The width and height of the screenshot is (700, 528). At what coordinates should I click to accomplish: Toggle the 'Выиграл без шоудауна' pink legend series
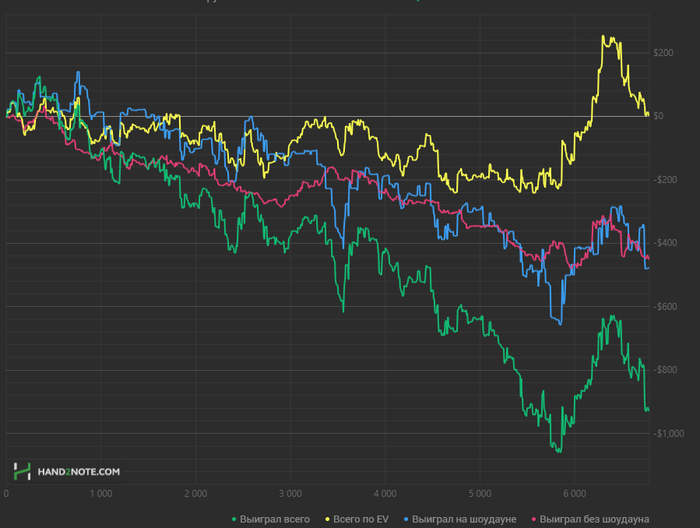(590, 519)
